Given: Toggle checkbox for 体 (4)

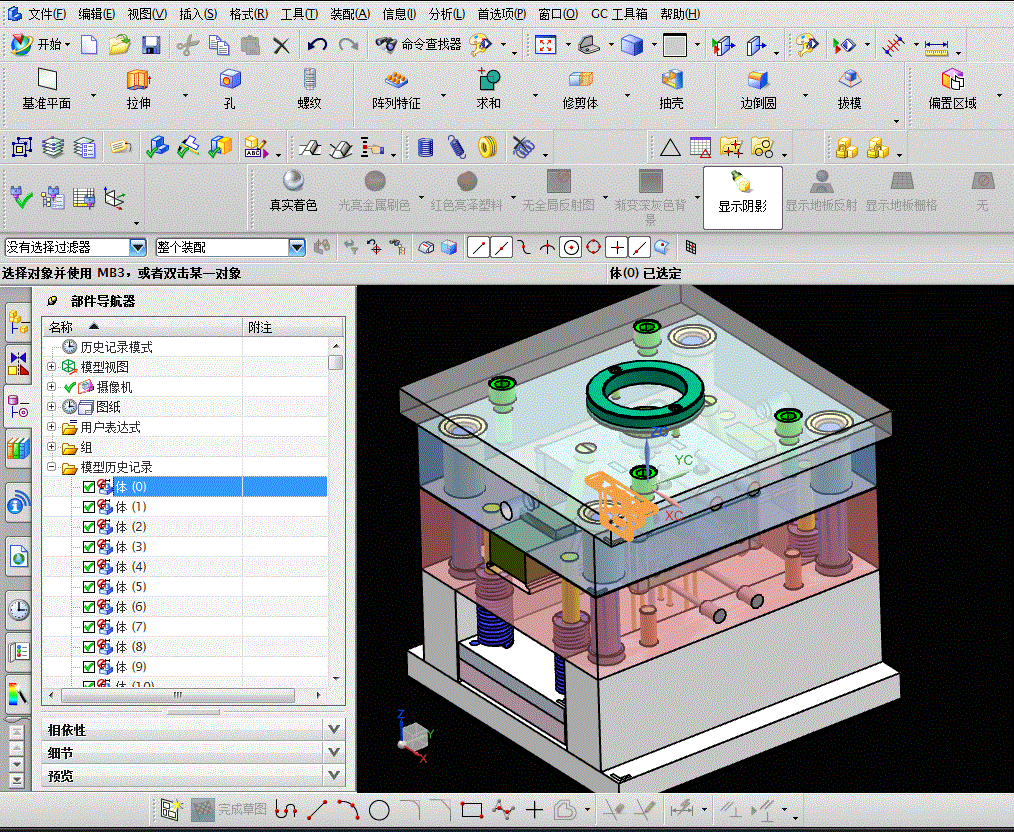Looking at the screenshot, I should (89, 567).
